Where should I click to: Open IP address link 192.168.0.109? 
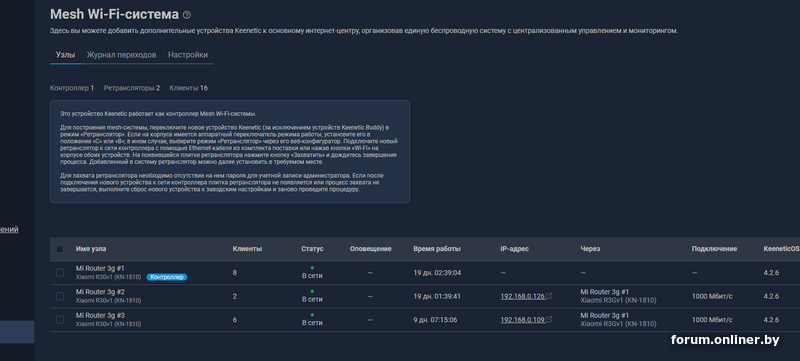click(522, 320)
